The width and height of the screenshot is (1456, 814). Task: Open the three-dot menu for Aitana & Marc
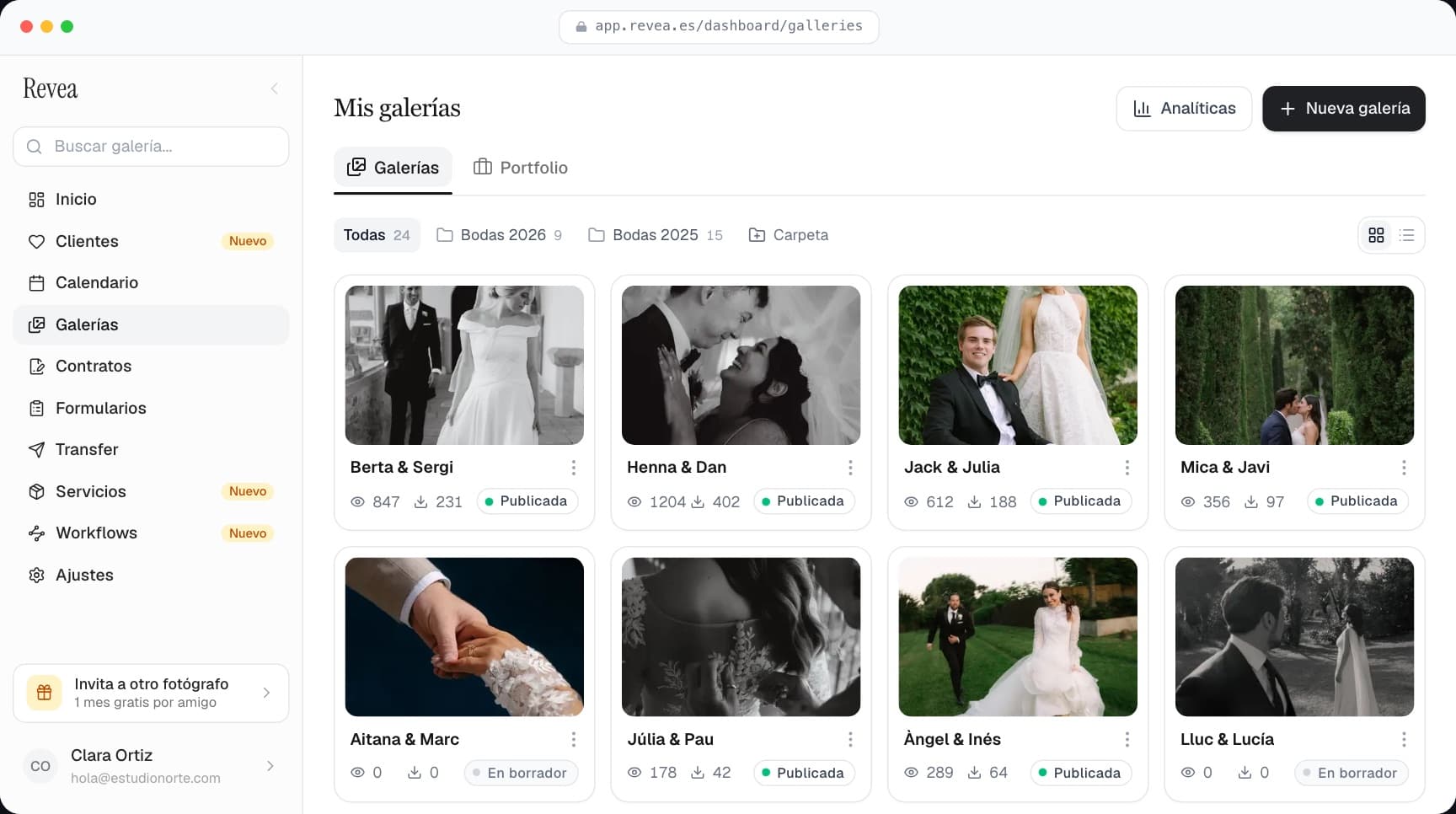tap(573, 739)
